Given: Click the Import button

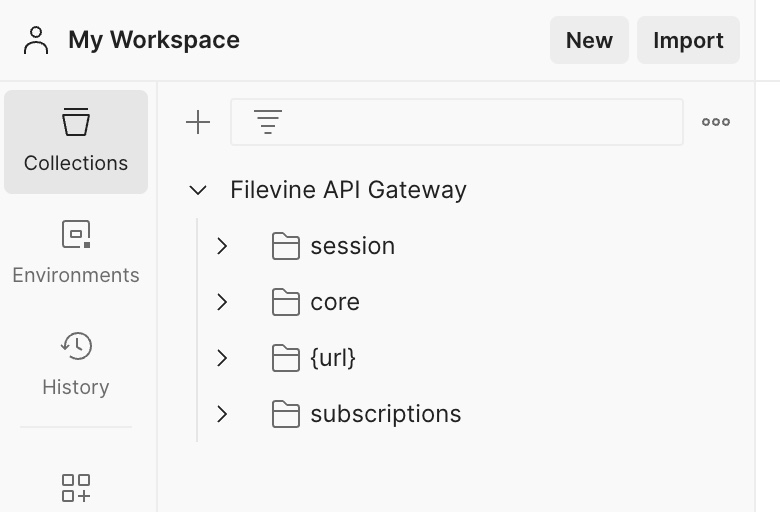Looking at the screenshot, I should click(x=688, y=40).
